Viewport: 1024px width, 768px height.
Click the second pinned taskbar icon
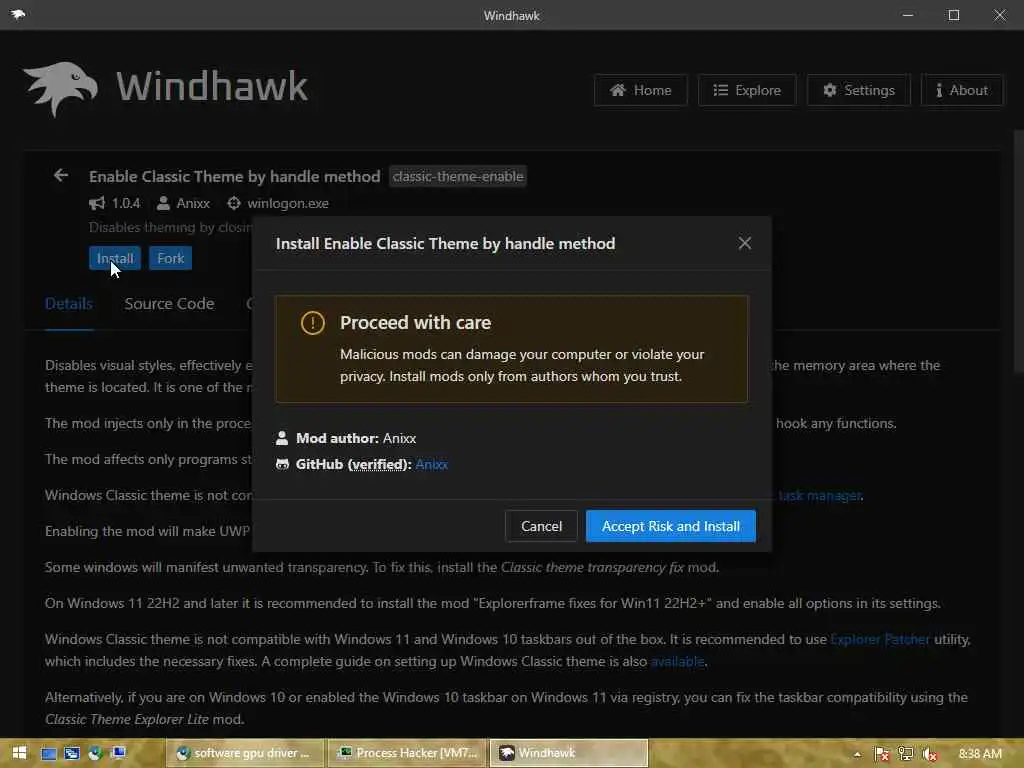pyautogui.click(x=72, y=753)
